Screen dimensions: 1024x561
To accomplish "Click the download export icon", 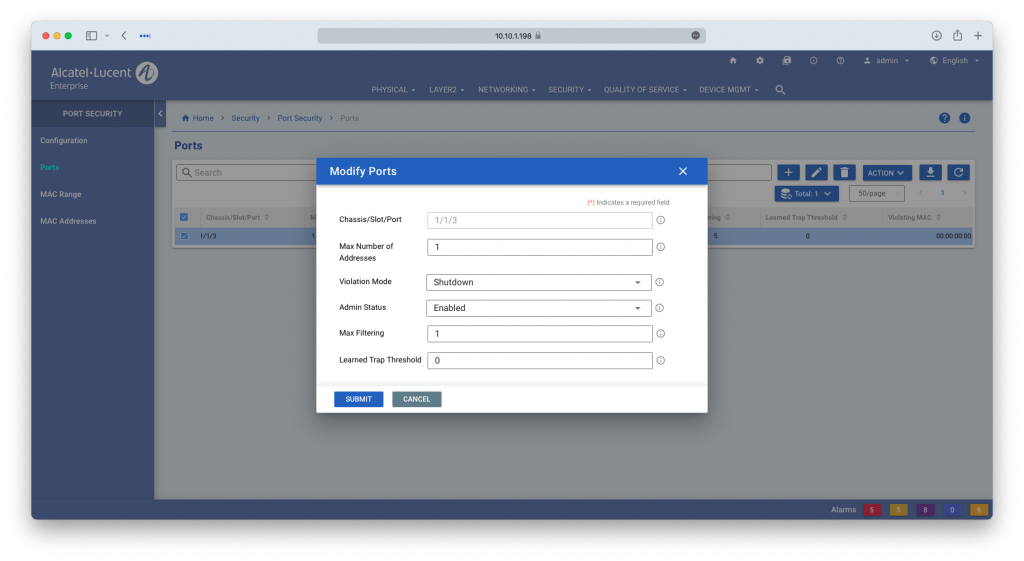I will coord(930,173).
